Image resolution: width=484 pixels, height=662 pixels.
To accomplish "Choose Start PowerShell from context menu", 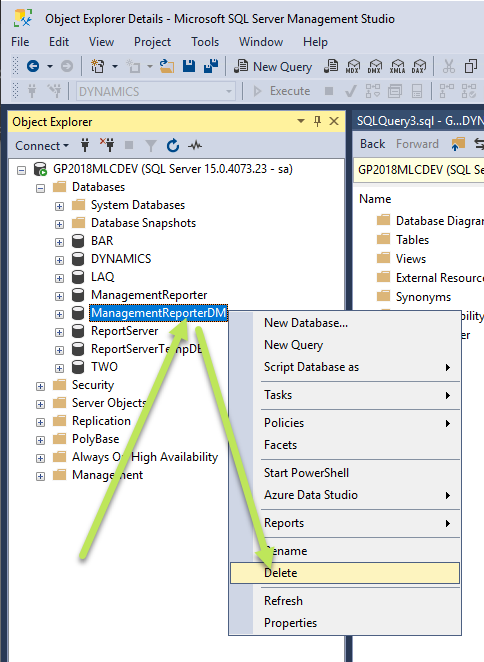I will 345,472.
